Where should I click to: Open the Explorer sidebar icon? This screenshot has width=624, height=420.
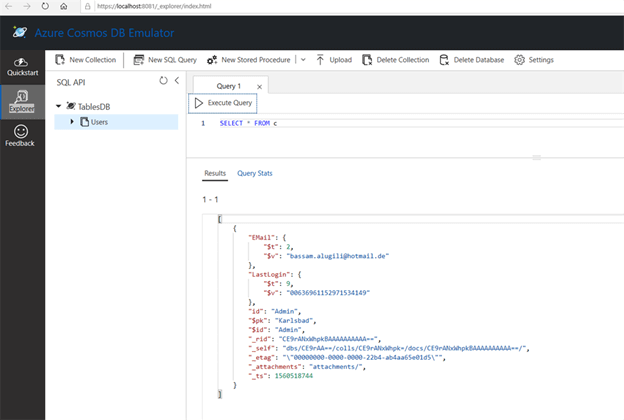(x=22, y=102)
